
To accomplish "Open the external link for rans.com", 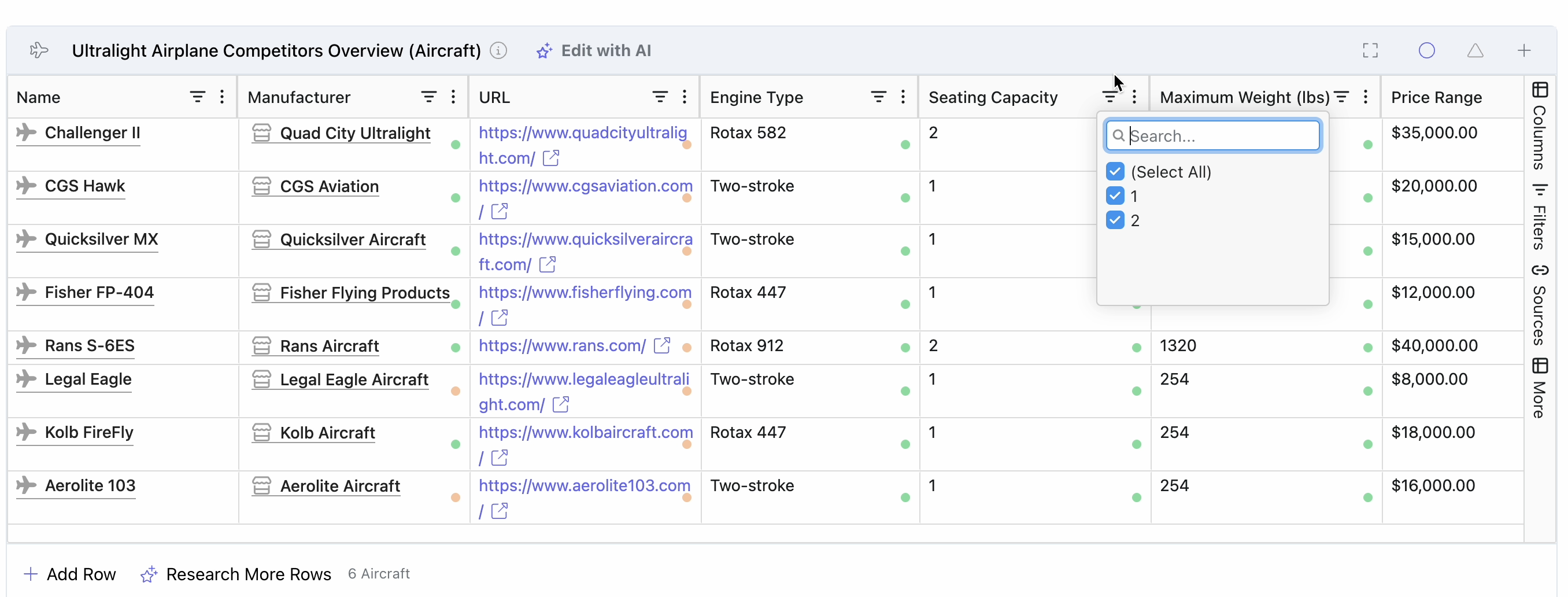I will 661,345.
